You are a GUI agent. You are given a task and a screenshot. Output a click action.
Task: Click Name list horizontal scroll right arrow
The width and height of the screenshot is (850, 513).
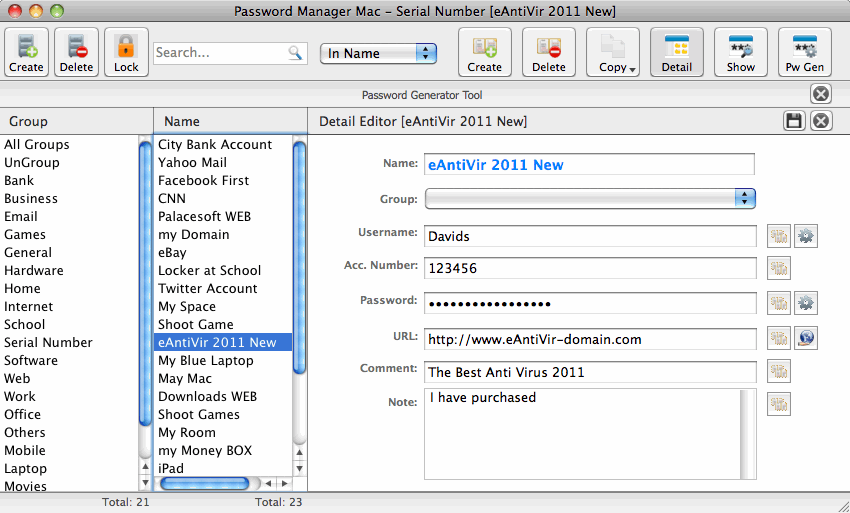(x=285, y=483)
